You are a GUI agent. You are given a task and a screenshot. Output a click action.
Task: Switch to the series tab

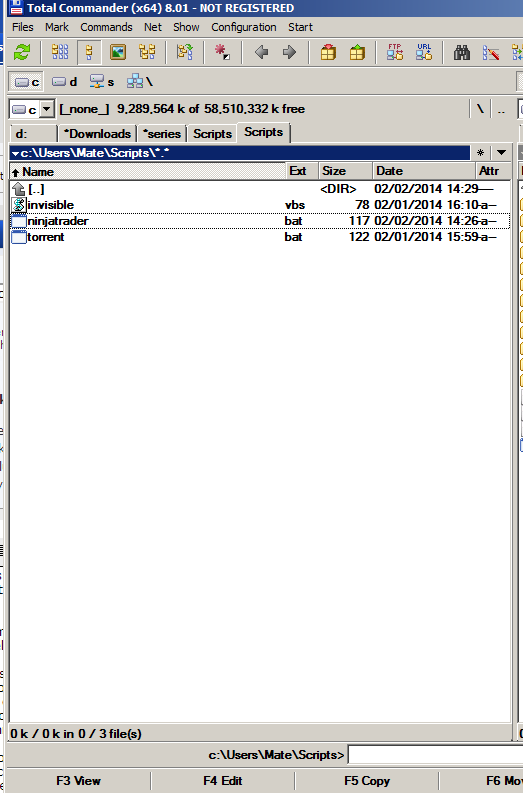coord(162,134)
